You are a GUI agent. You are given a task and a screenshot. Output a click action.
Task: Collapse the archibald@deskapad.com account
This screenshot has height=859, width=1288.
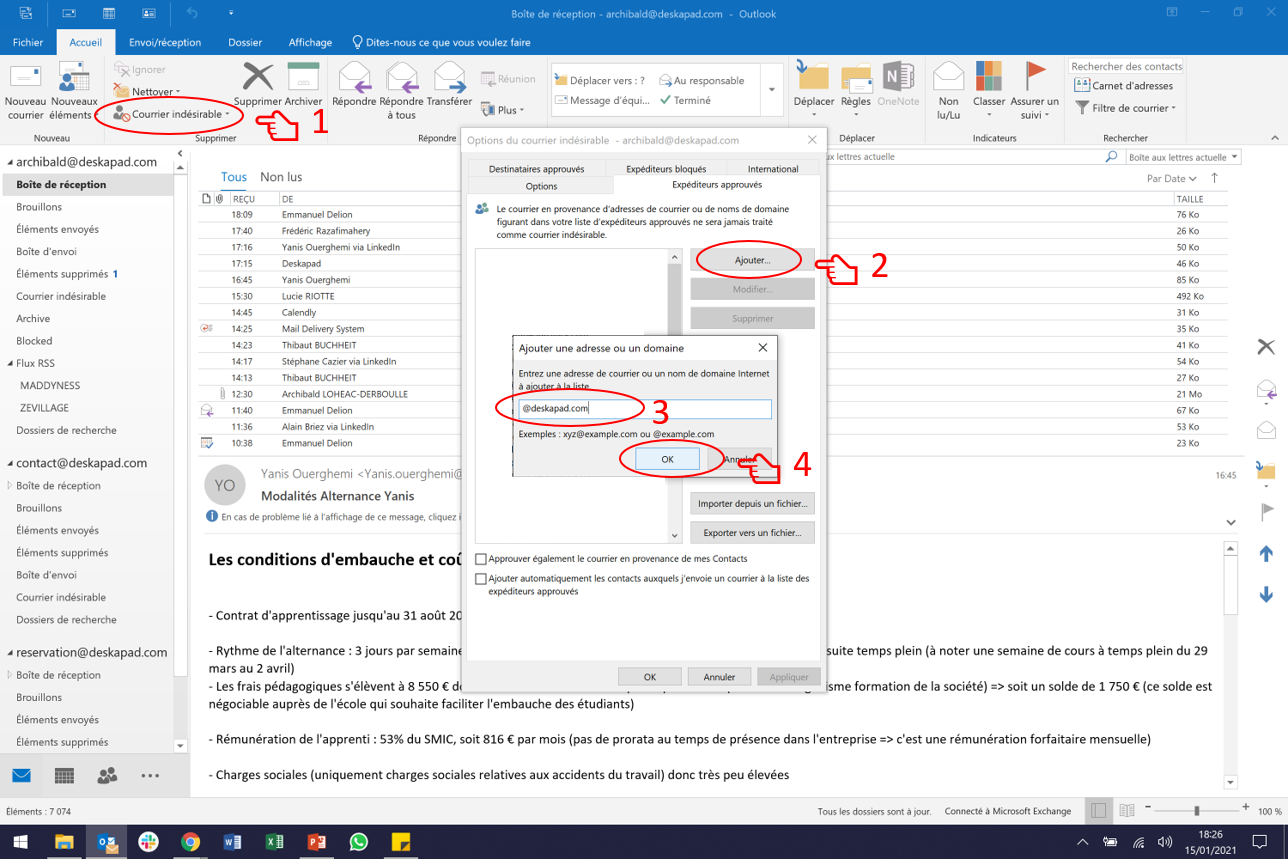9,162
